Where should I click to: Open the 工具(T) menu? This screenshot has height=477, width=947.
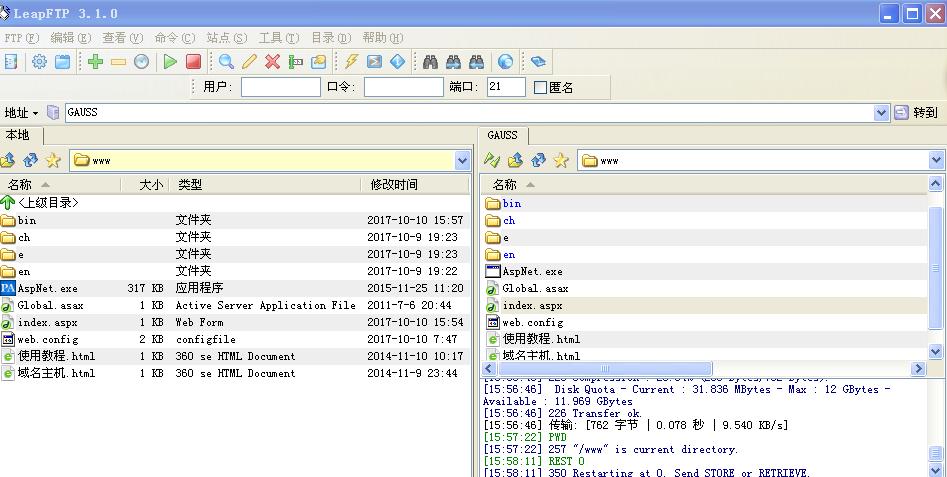279,38
